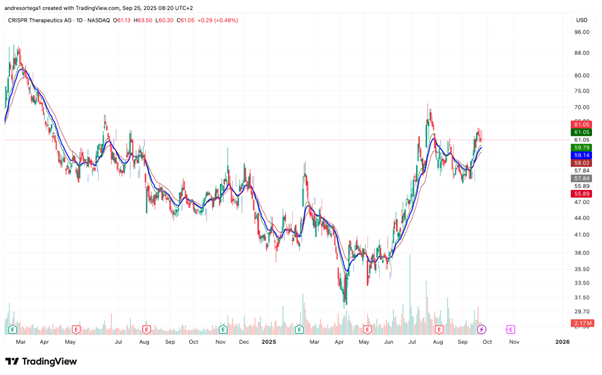Click the red 61.05 last price tag
The image size is (602, 375).
(x=581, y=124)
